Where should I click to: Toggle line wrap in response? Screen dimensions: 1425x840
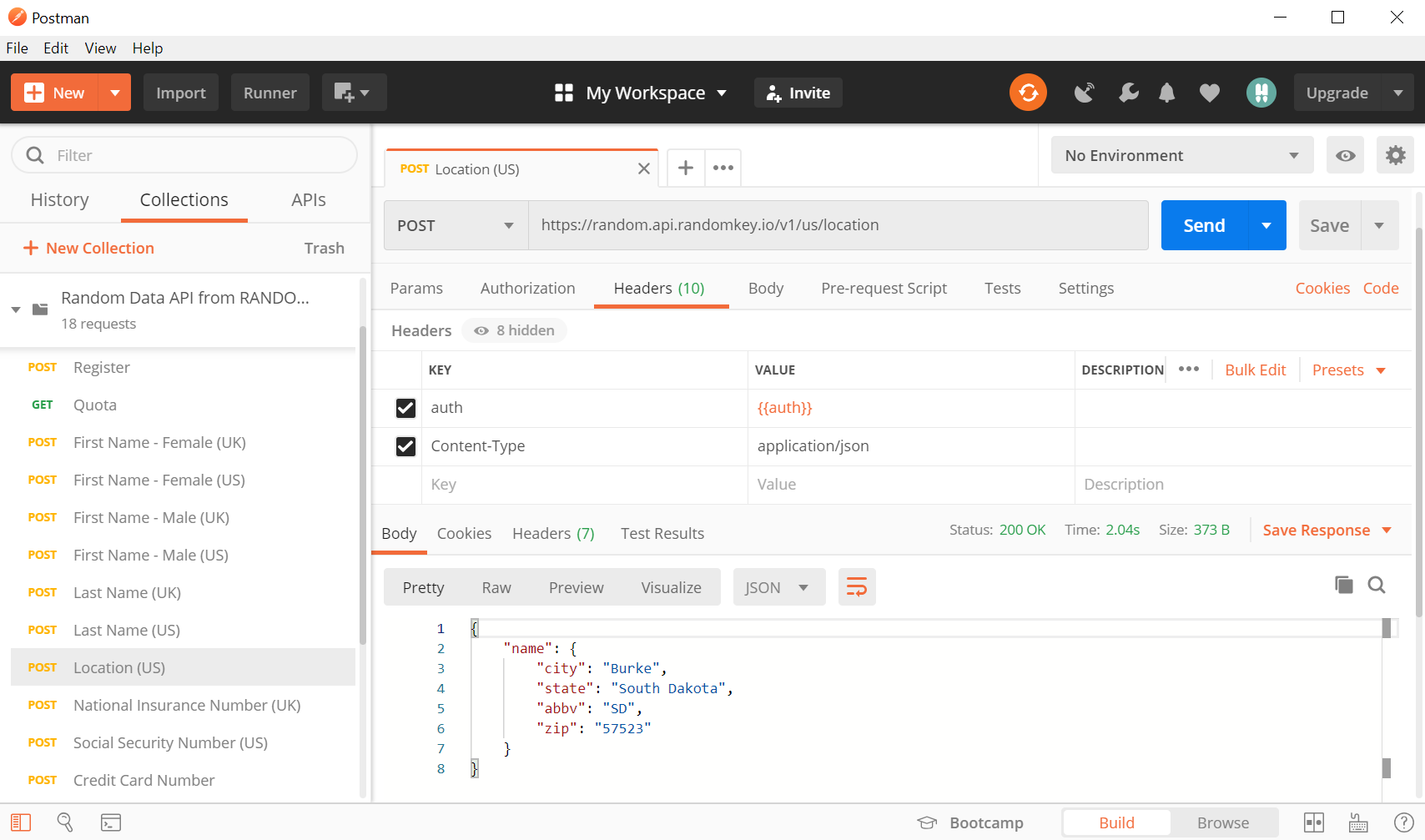[857, 587]
